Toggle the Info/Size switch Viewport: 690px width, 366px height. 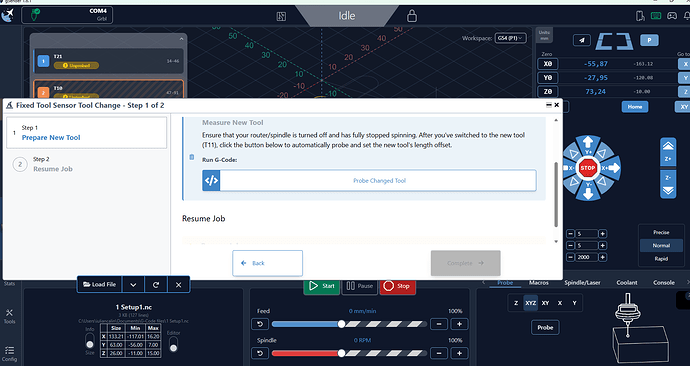tap(90, 340)
